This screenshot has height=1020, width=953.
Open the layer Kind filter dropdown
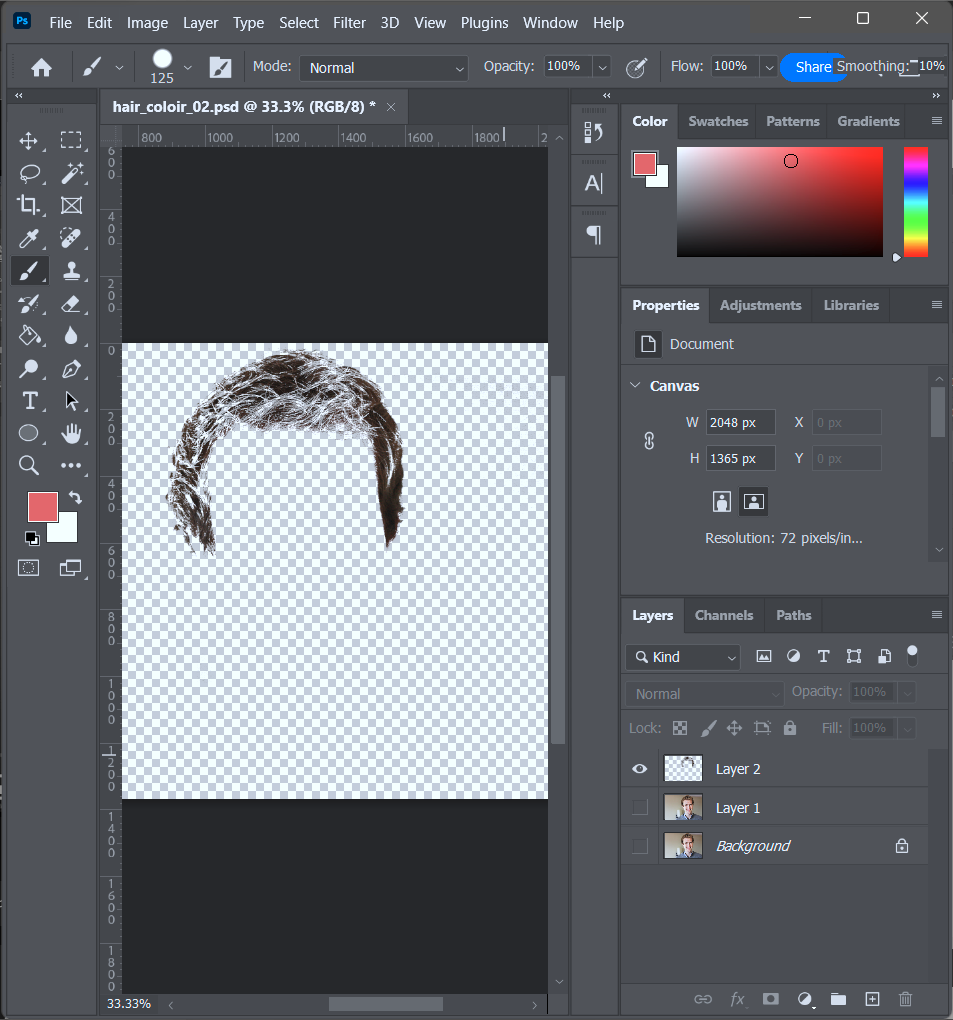[683, 657]
